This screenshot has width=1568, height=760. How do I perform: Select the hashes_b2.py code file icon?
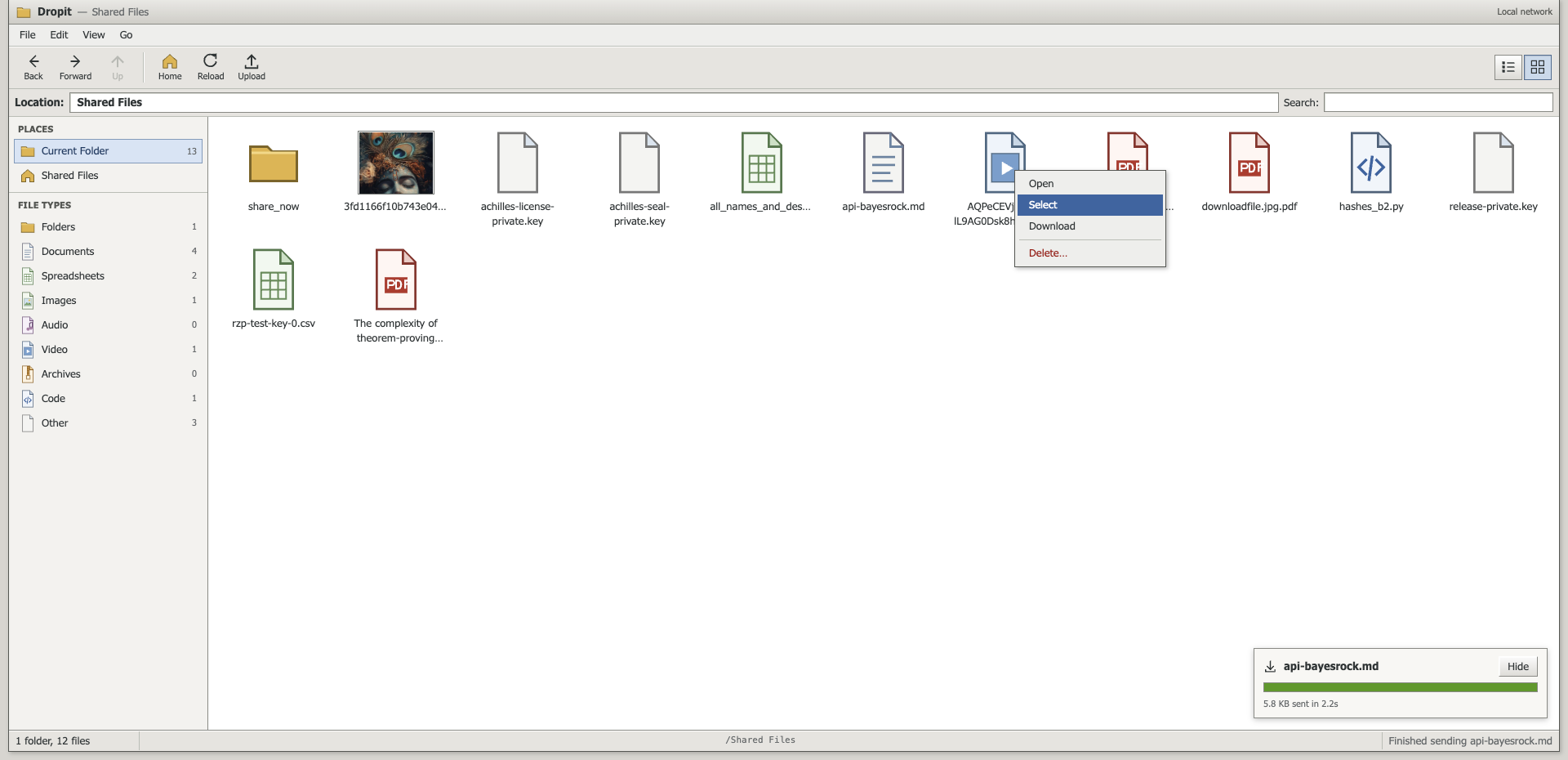tap(1371, 163)
